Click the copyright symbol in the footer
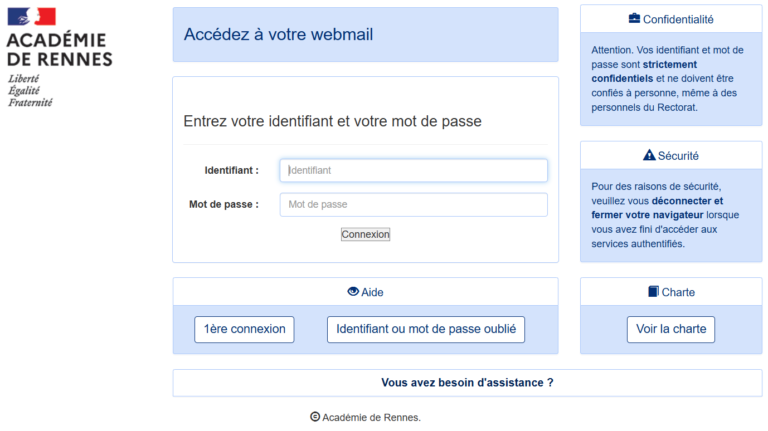 coord(315,417)
